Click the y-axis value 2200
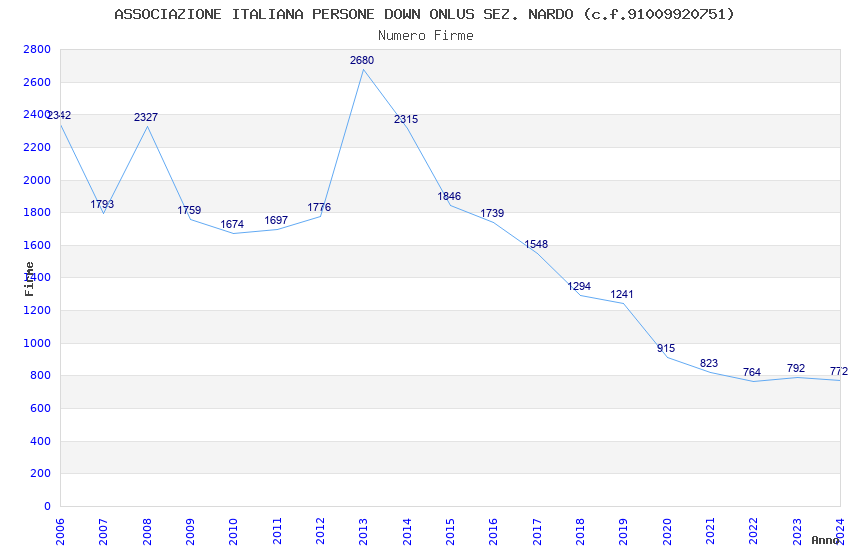Viewport: 850px width, 550px height. 37,147
